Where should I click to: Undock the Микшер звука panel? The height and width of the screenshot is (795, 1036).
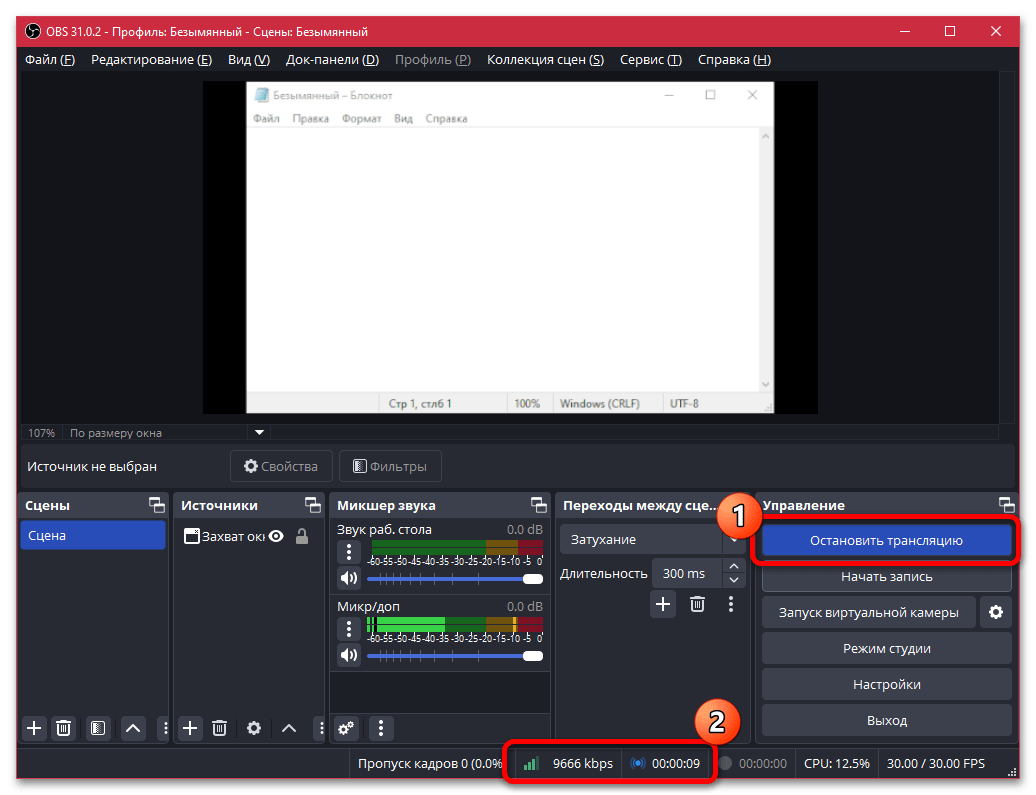point(538,506)
